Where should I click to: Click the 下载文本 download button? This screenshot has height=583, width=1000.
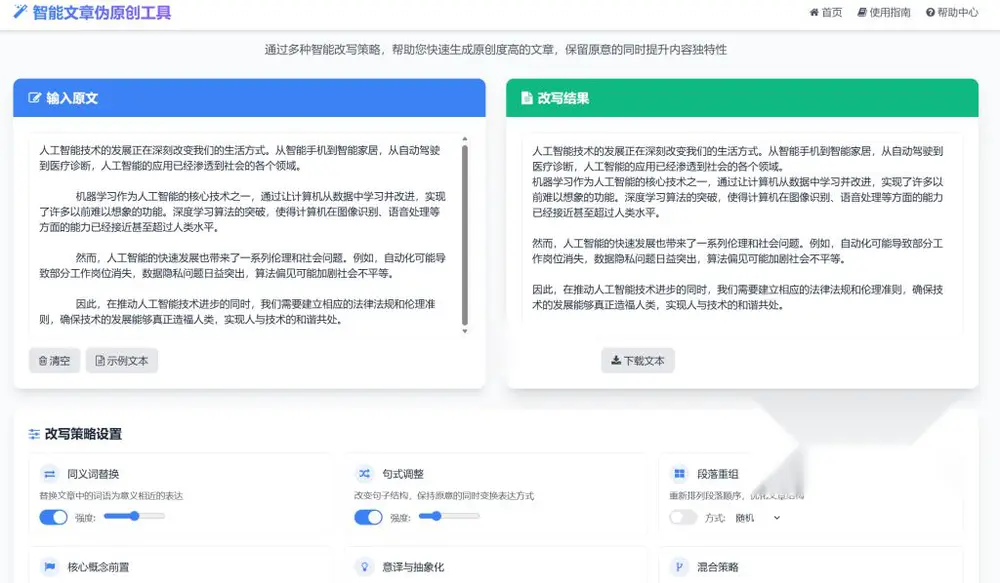pos(638,360)
